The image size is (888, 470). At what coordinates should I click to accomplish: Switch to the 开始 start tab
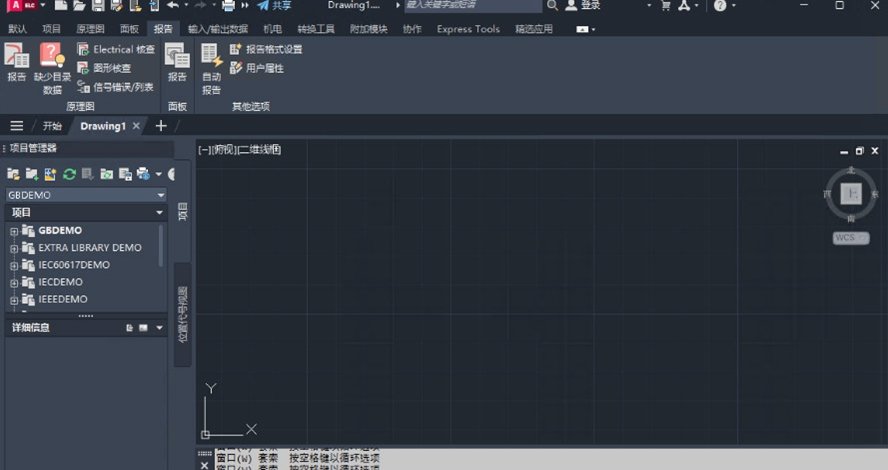52,126
